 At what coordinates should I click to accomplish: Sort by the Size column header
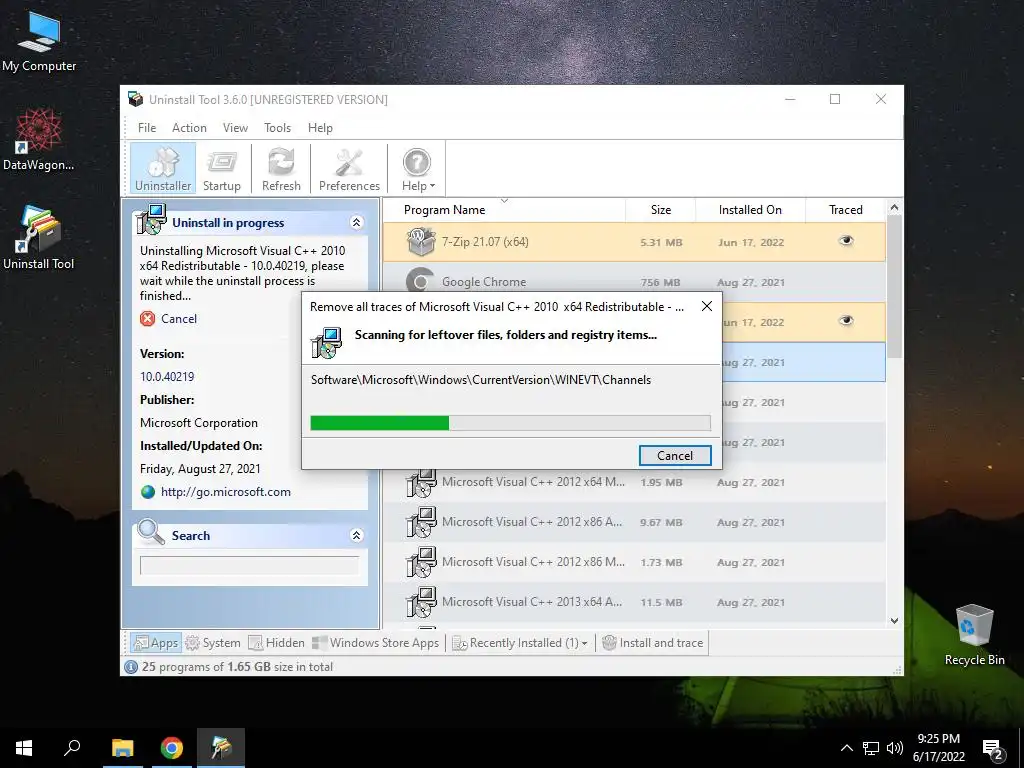(x=660, y=210)
